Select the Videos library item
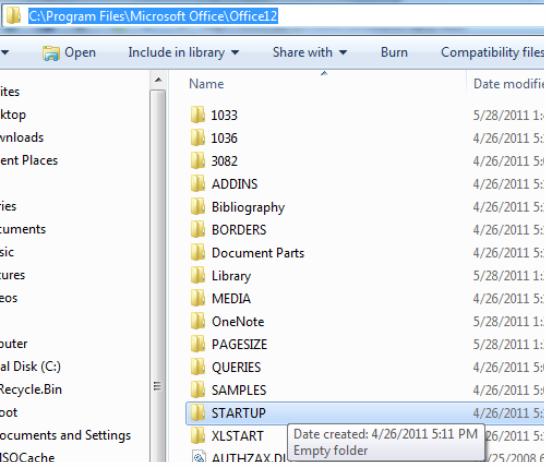This screenshot has width=546, height=467. coord(9,298)
